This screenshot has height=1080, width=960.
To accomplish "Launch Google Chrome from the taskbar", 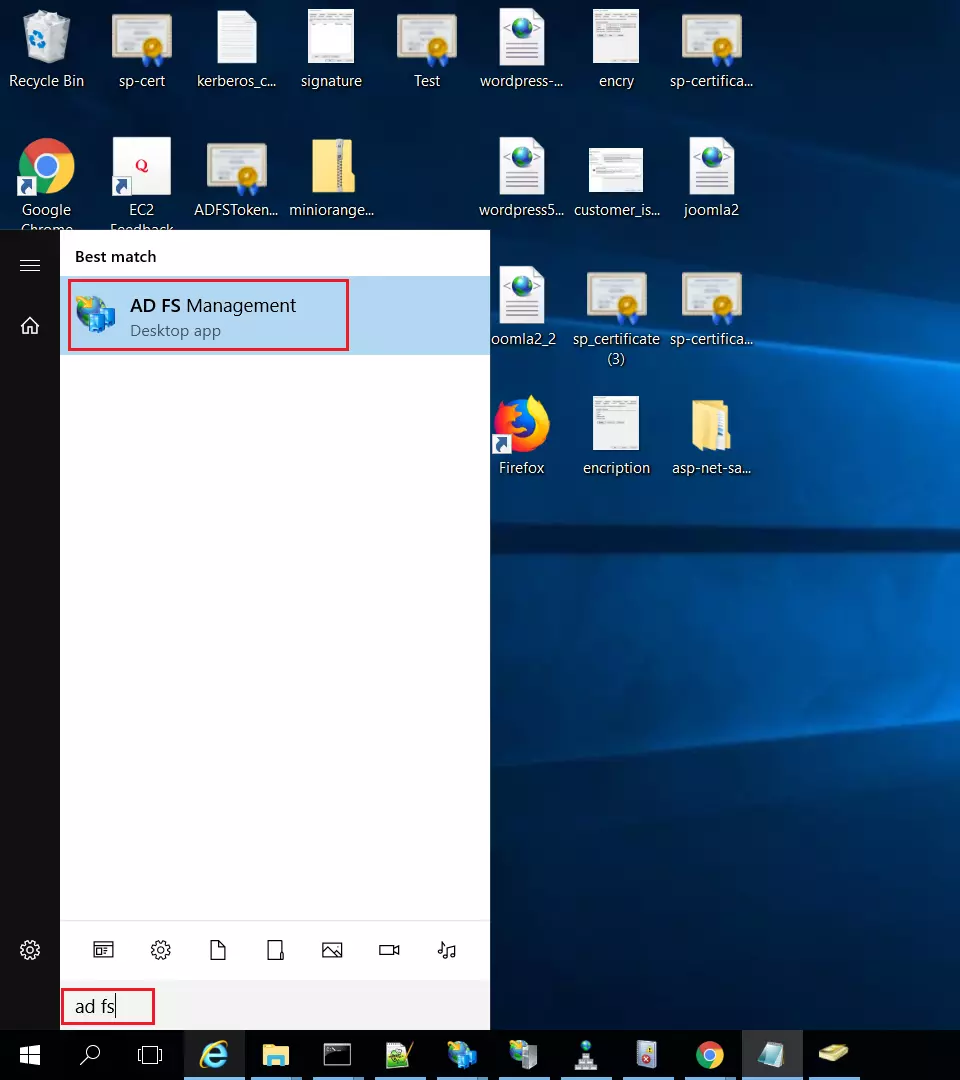I will 709,1055.
